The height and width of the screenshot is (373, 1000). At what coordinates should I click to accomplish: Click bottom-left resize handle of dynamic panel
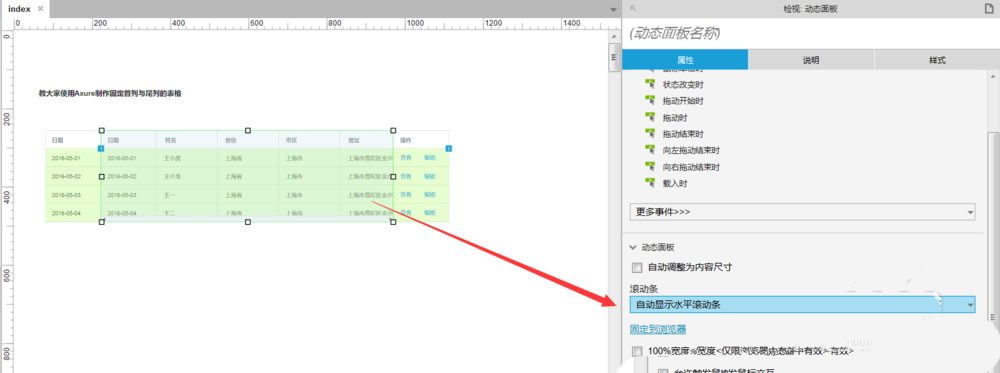101,222
